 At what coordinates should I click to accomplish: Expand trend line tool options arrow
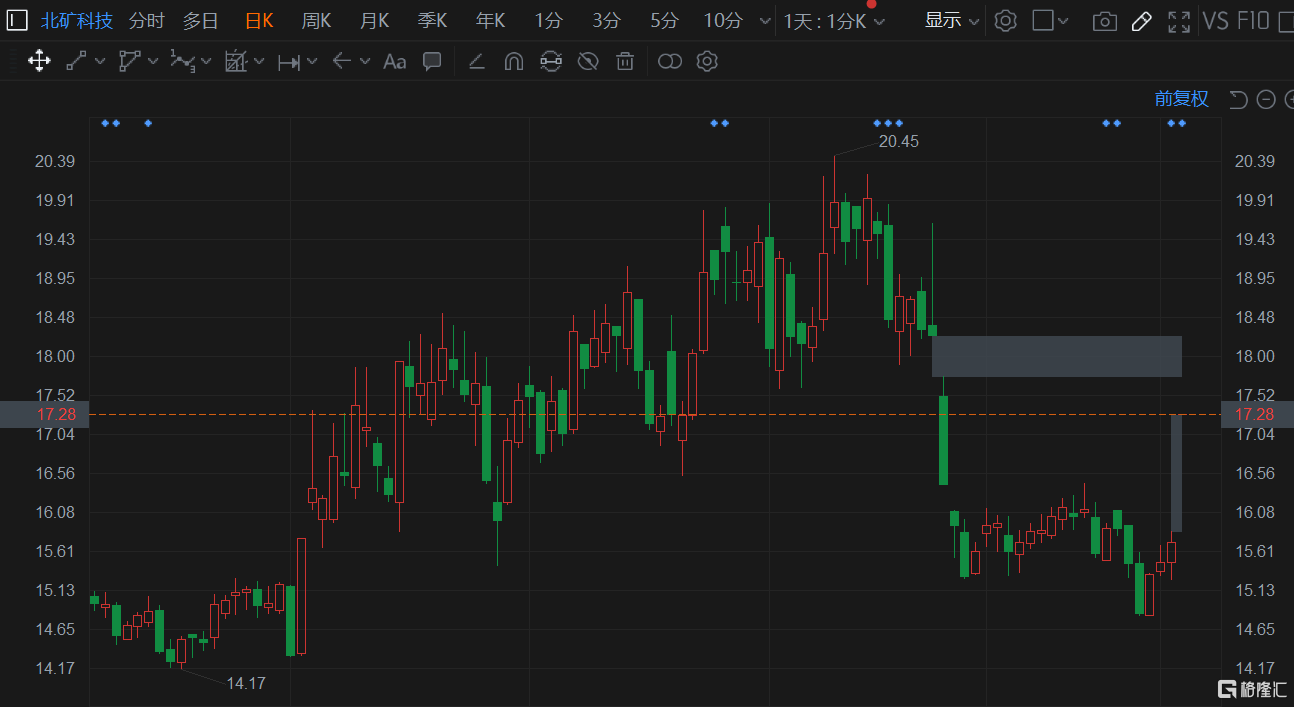pyautogui.click(x=100, y=62)
